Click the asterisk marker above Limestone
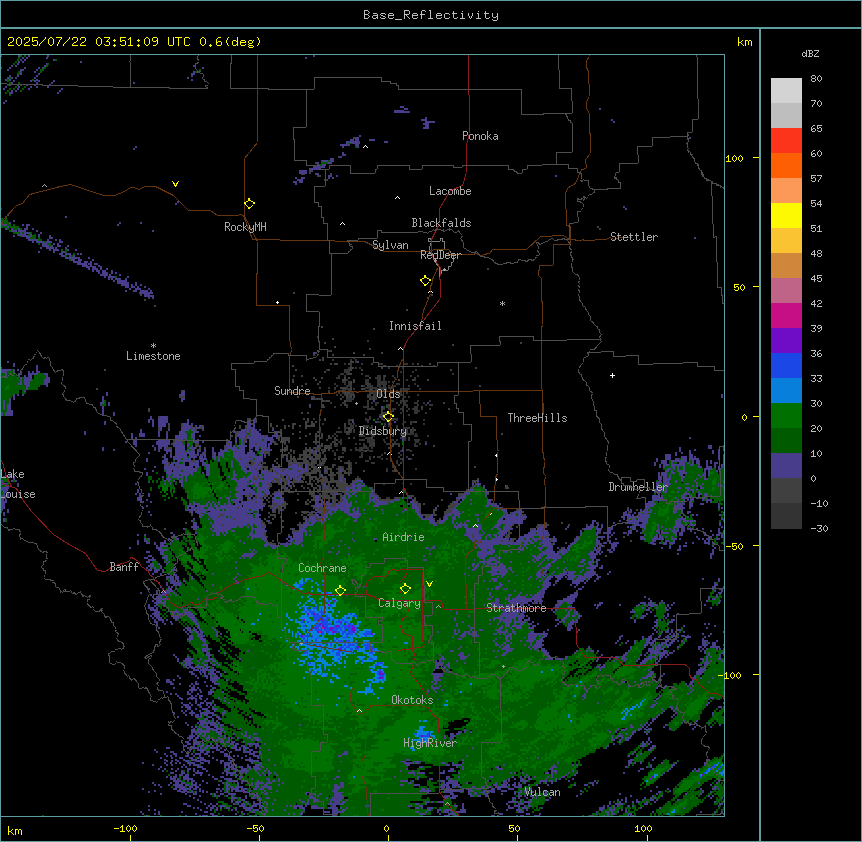This screenshot has height=842, width=862. pos(153,346)
